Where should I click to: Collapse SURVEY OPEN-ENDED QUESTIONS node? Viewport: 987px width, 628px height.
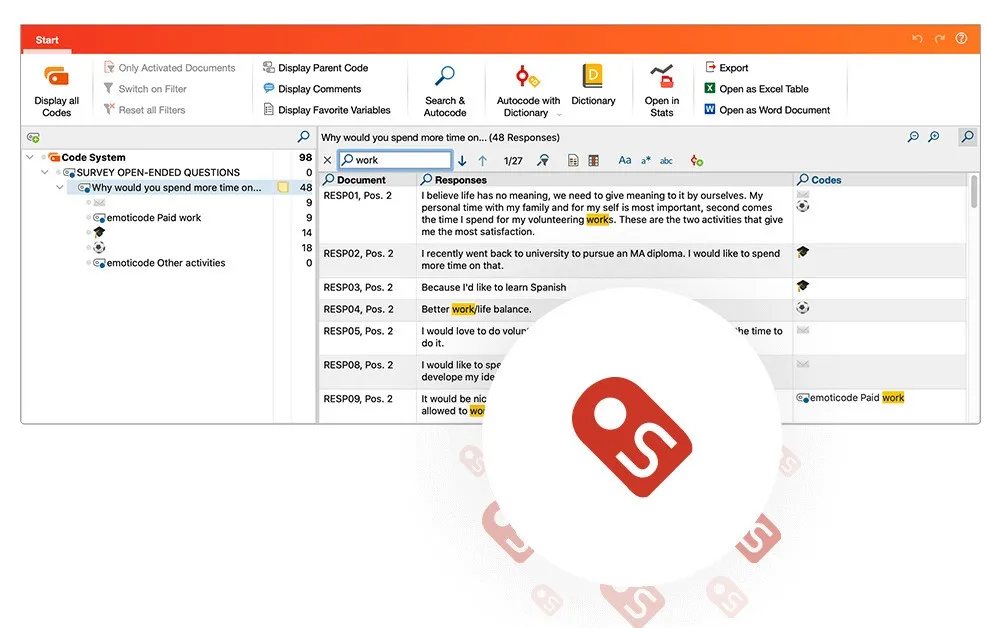point(45,172)
